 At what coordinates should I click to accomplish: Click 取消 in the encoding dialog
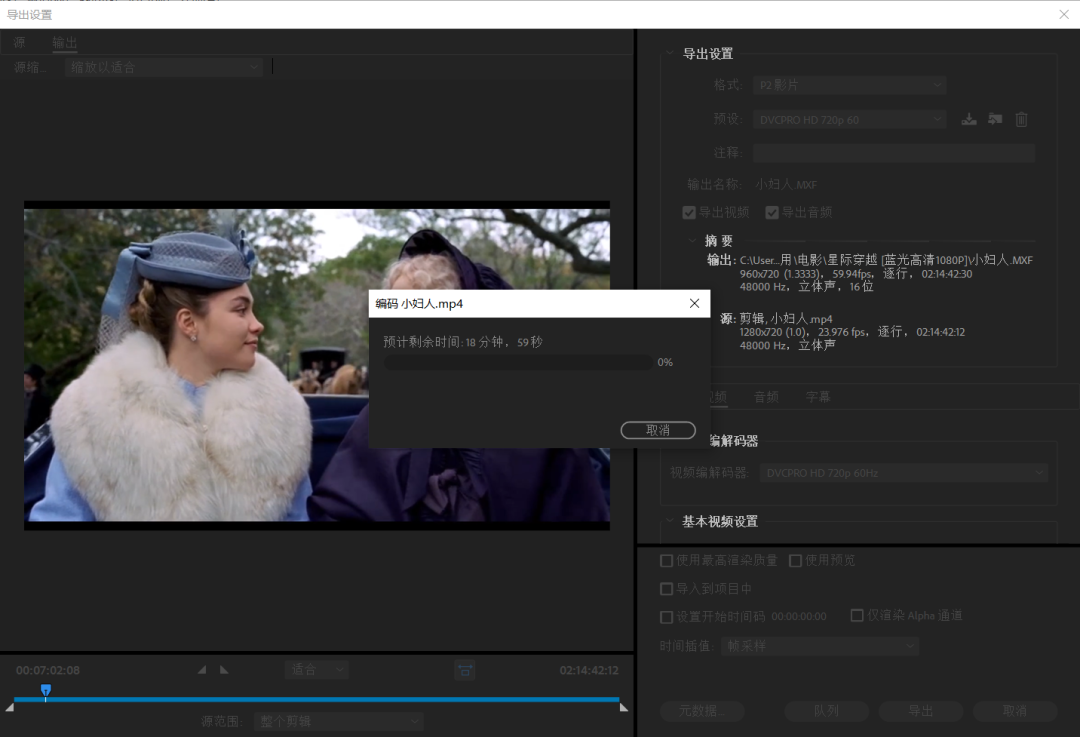click(658, 430)
